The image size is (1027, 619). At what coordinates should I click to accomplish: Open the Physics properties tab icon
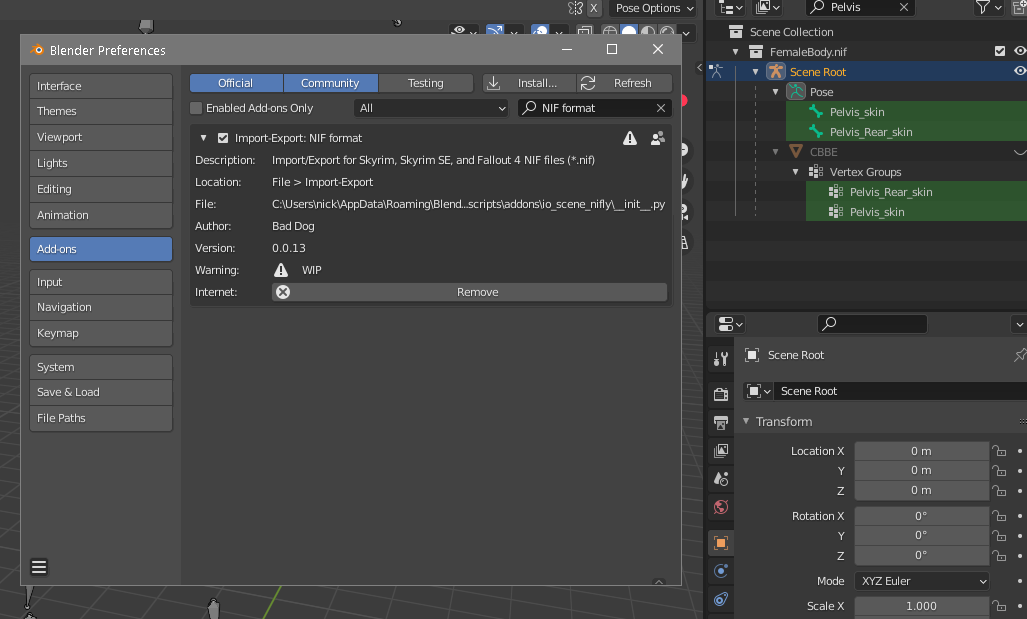tap(721, 571)
